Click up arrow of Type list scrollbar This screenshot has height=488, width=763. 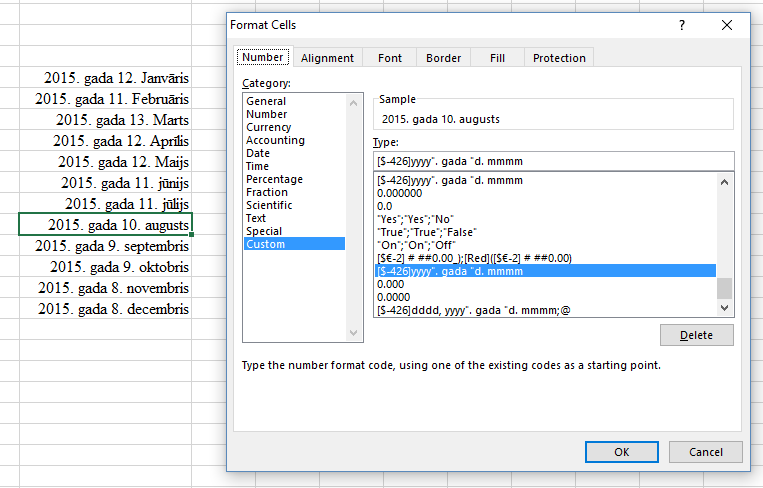pos(724,182)
